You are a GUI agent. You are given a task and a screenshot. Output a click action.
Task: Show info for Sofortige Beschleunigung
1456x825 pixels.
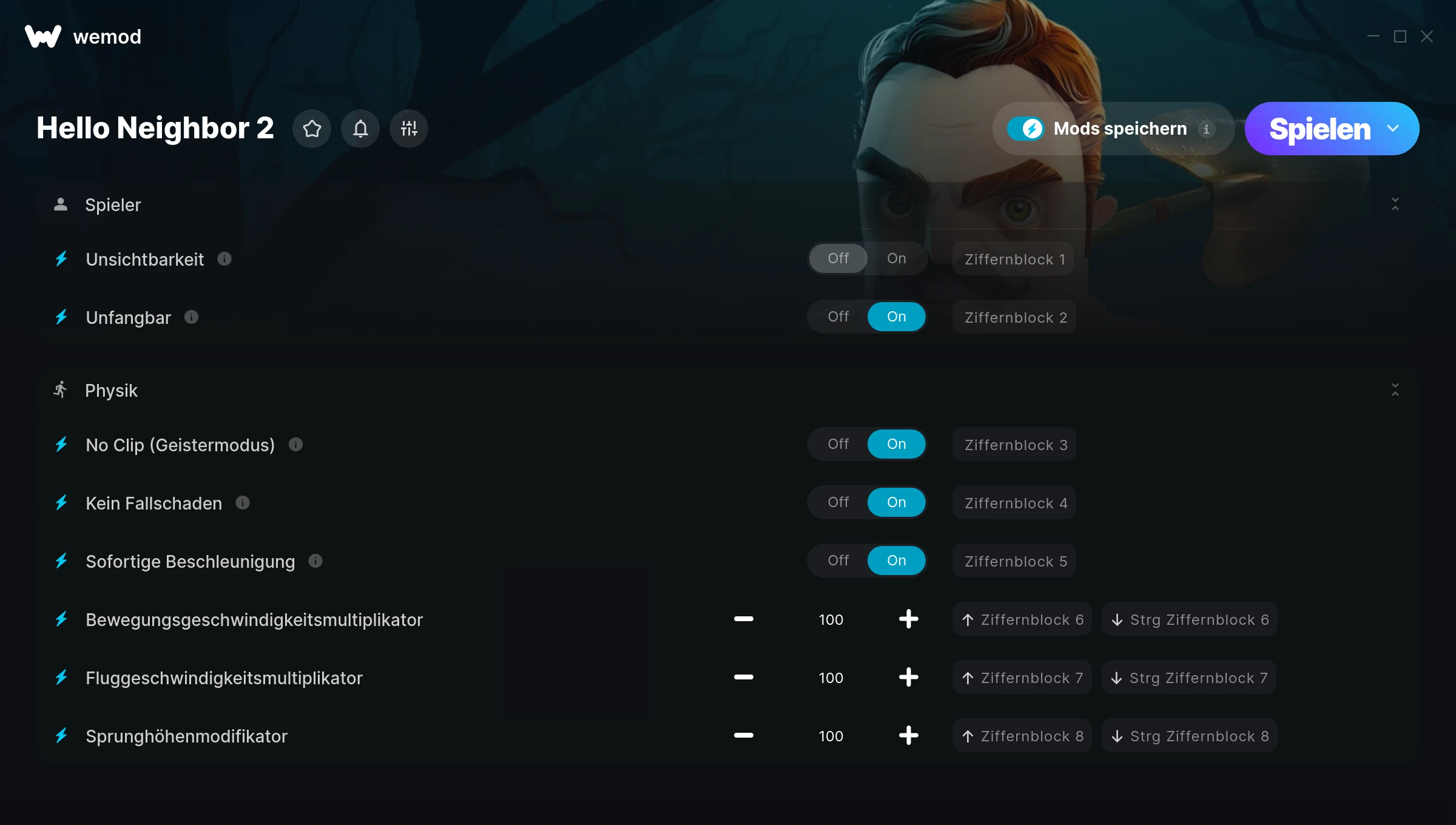click(x=315, y=561)
